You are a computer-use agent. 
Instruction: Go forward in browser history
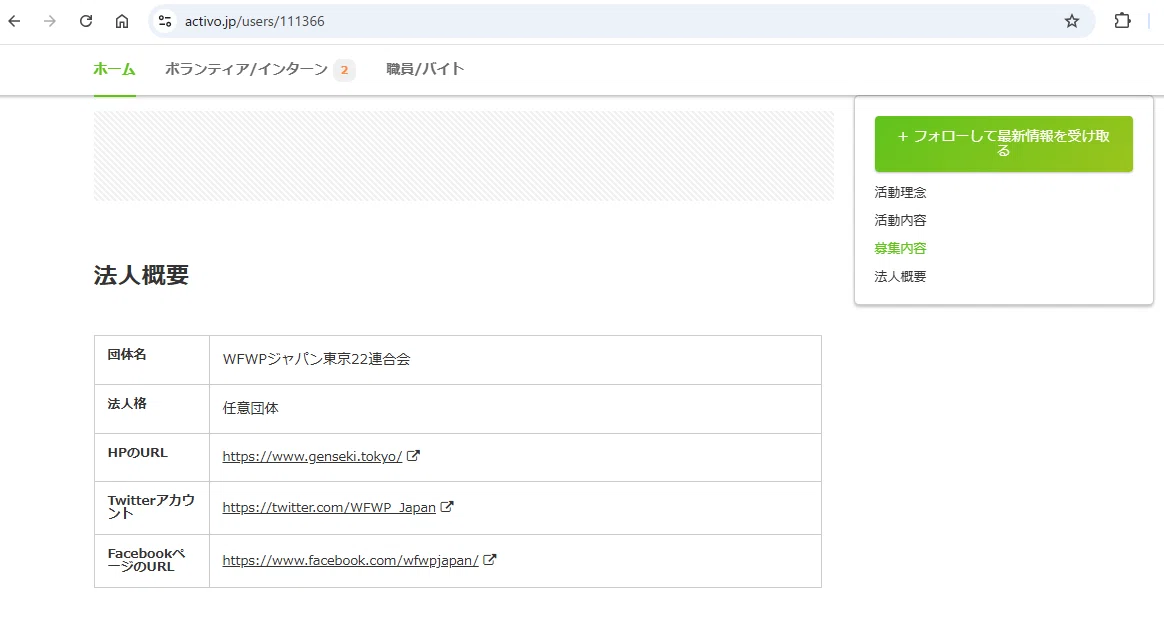(x=50, y=21)
